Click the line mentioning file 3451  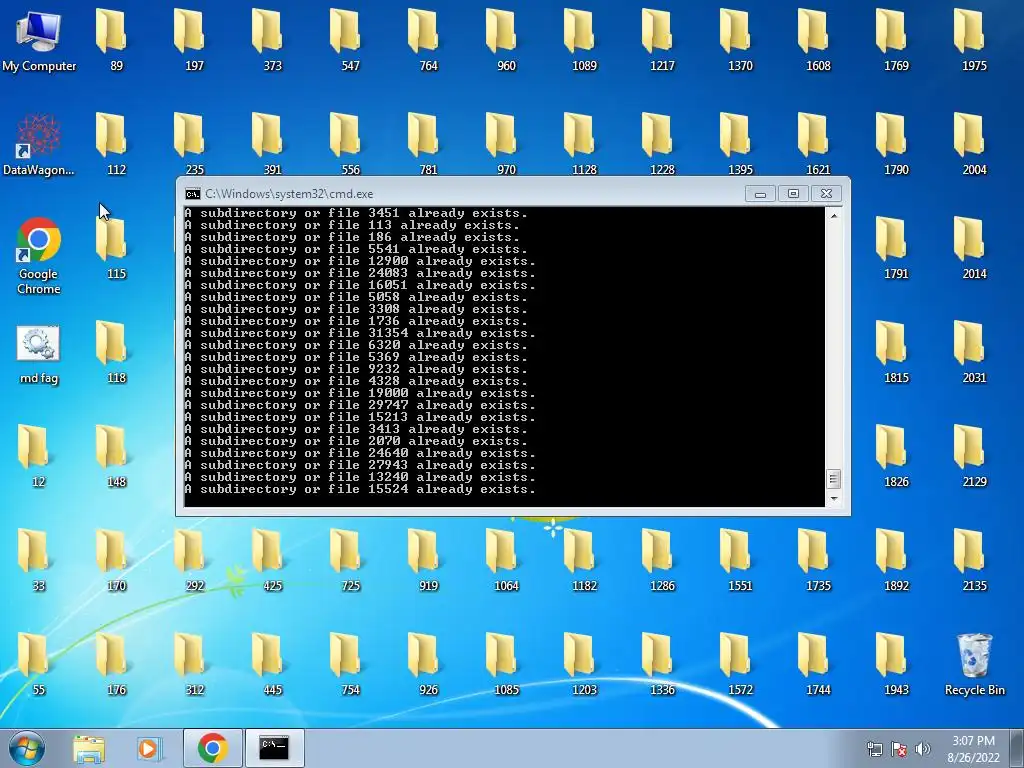[x=355, y=213]
